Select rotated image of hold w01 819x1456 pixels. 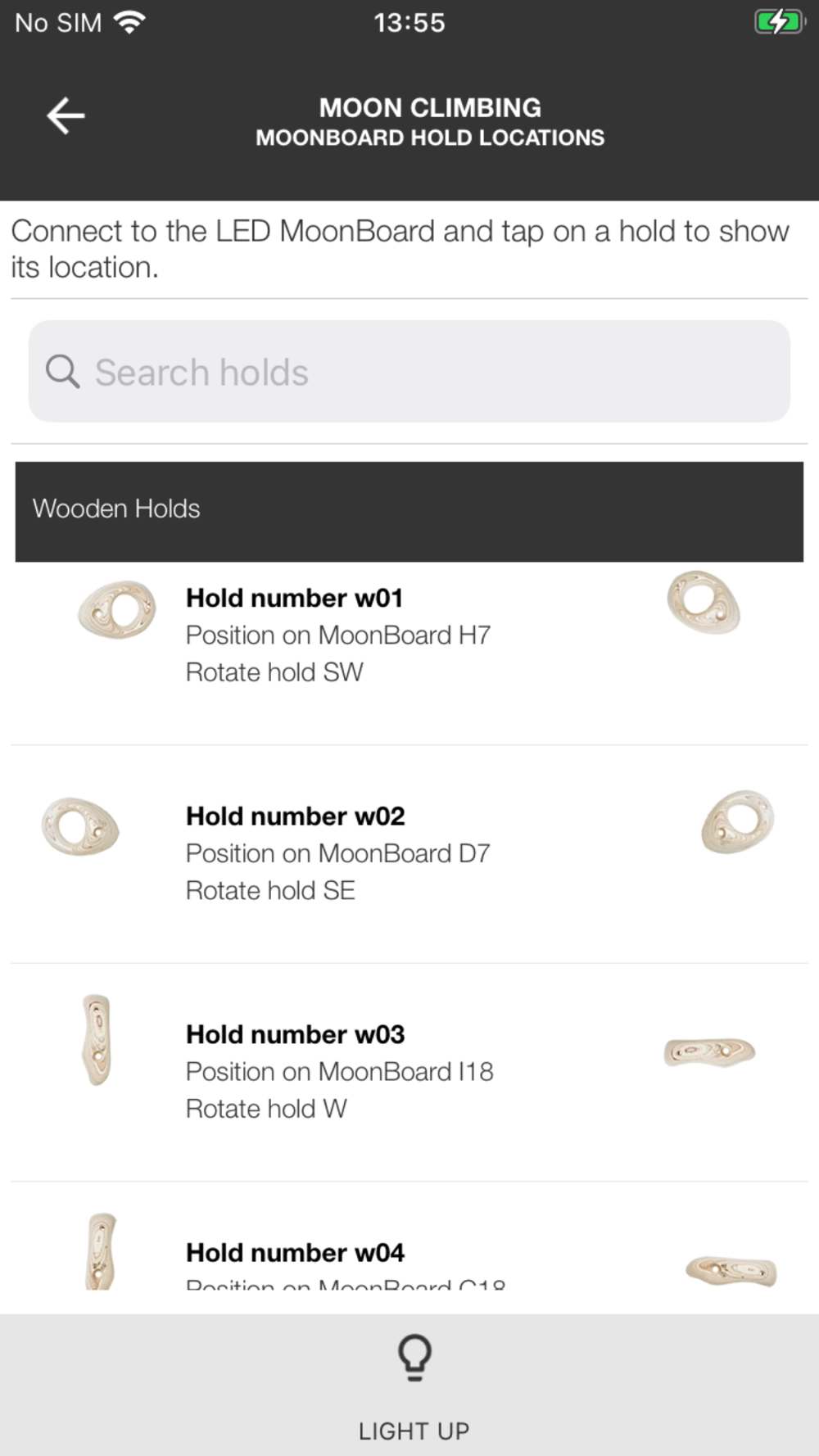tap(704, 603)
